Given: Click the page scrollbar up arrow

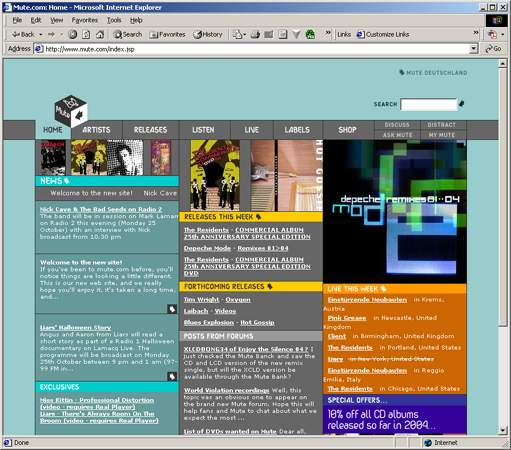Looking at the screenshot, I should 503,63.
